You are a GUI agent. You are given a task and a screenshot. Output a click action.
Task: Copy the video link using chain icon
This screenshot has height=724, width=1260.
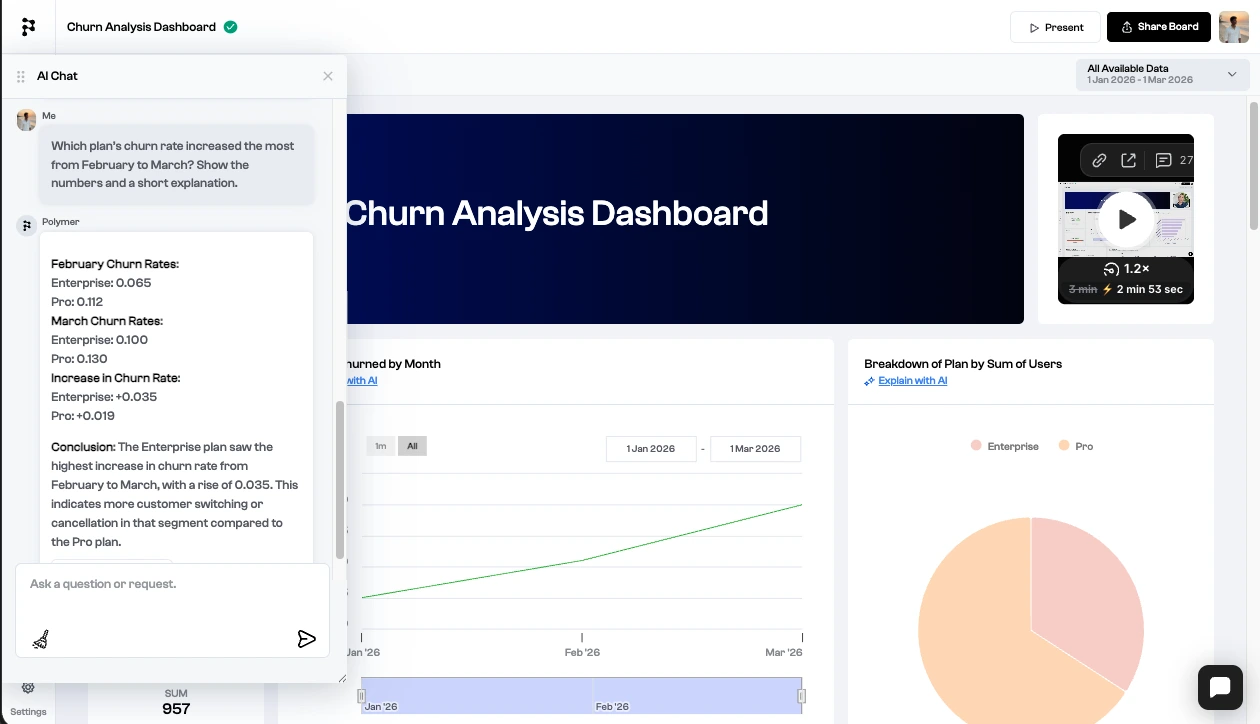(x=1099, y=160)
